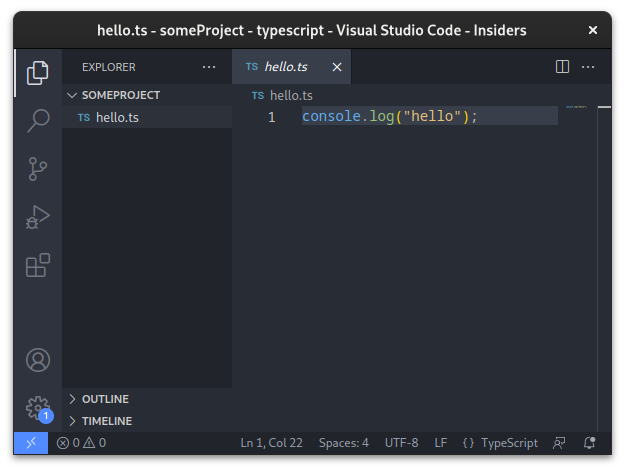Click the editor language status braces icon
Viewport: 625px width, 471px height.
click(468, 443)
